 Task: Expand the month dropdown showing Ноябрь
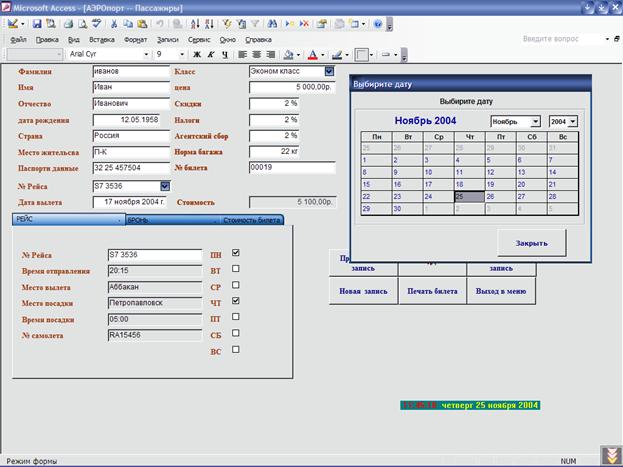point(535,121)
